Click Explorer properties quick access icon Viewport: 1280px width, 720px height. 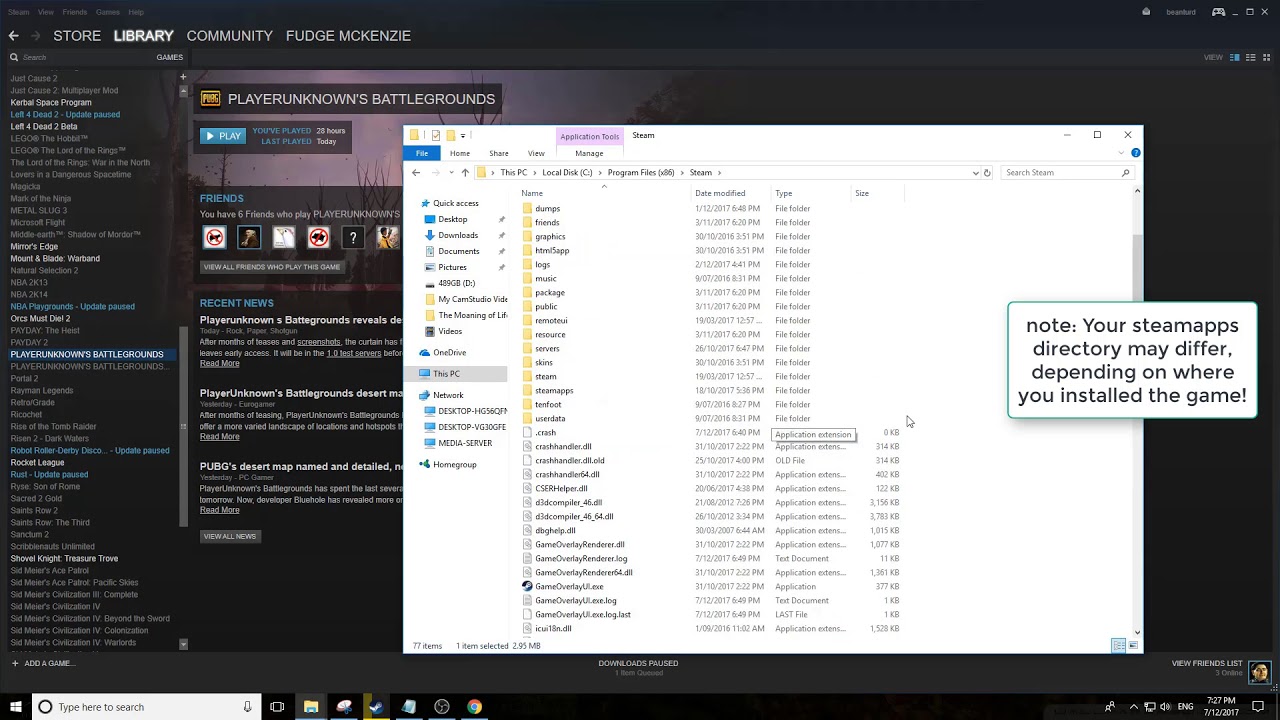pyautogui.click(x=435, y=135)
